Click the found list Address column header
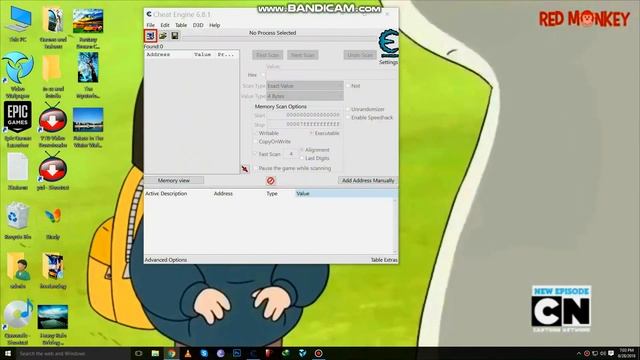 pyautogui.click(x=158, y=54)
